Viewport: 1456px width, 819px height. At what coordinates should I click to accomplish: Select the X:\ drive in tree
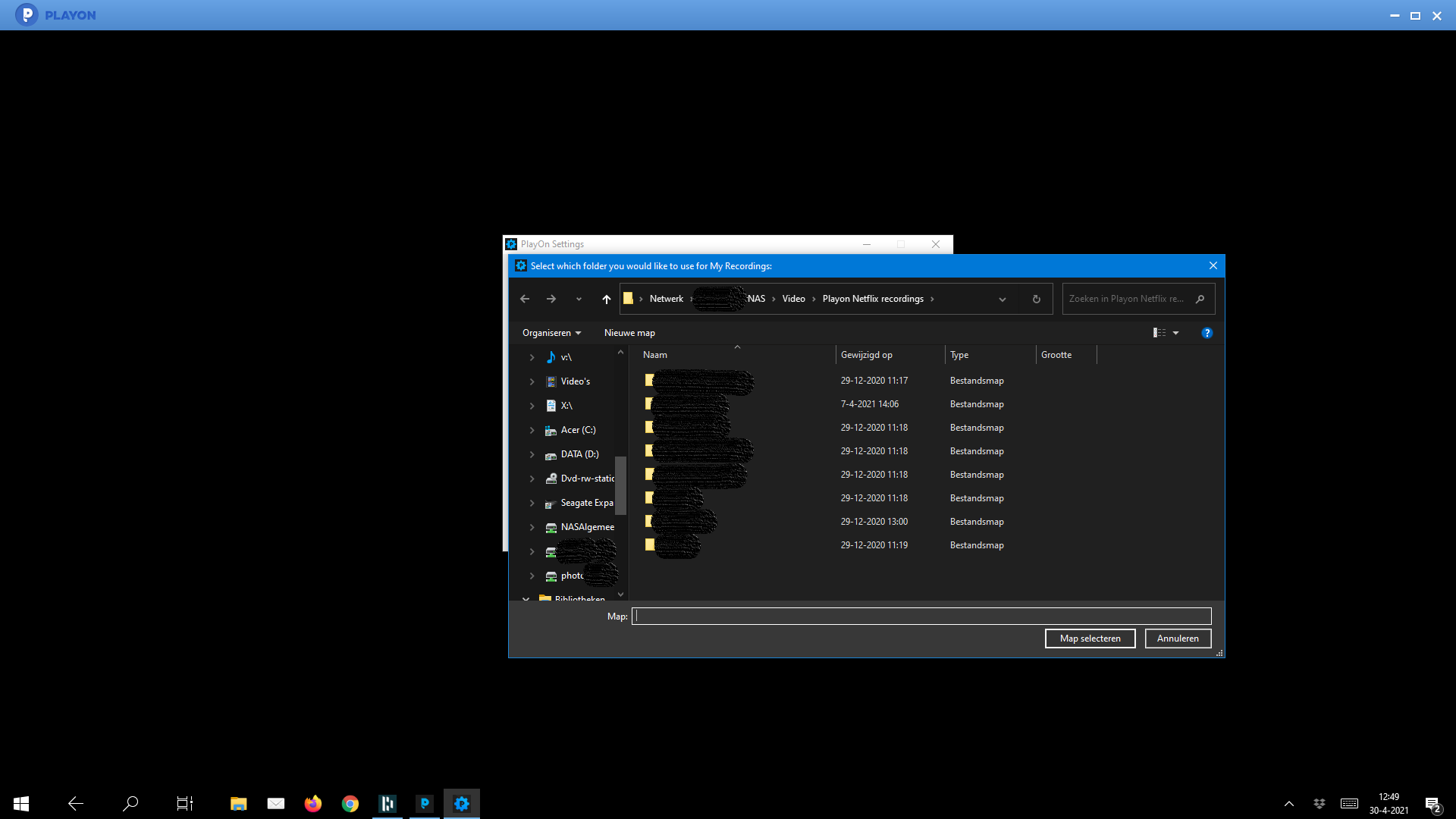[566, 406]
